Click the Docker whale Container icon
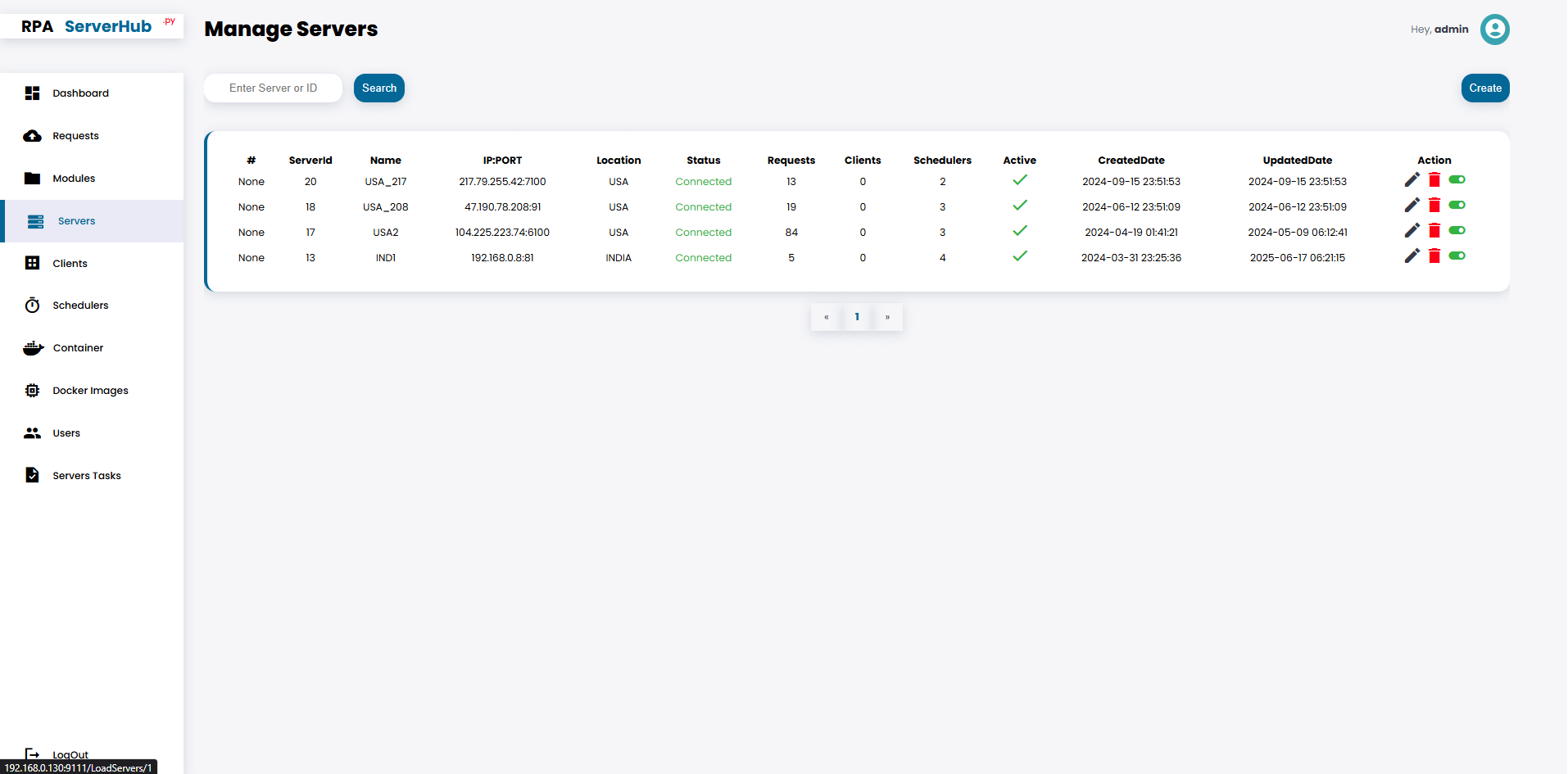Image resolution: width=1568 pixels, height=774 pixels. (33, 348)
